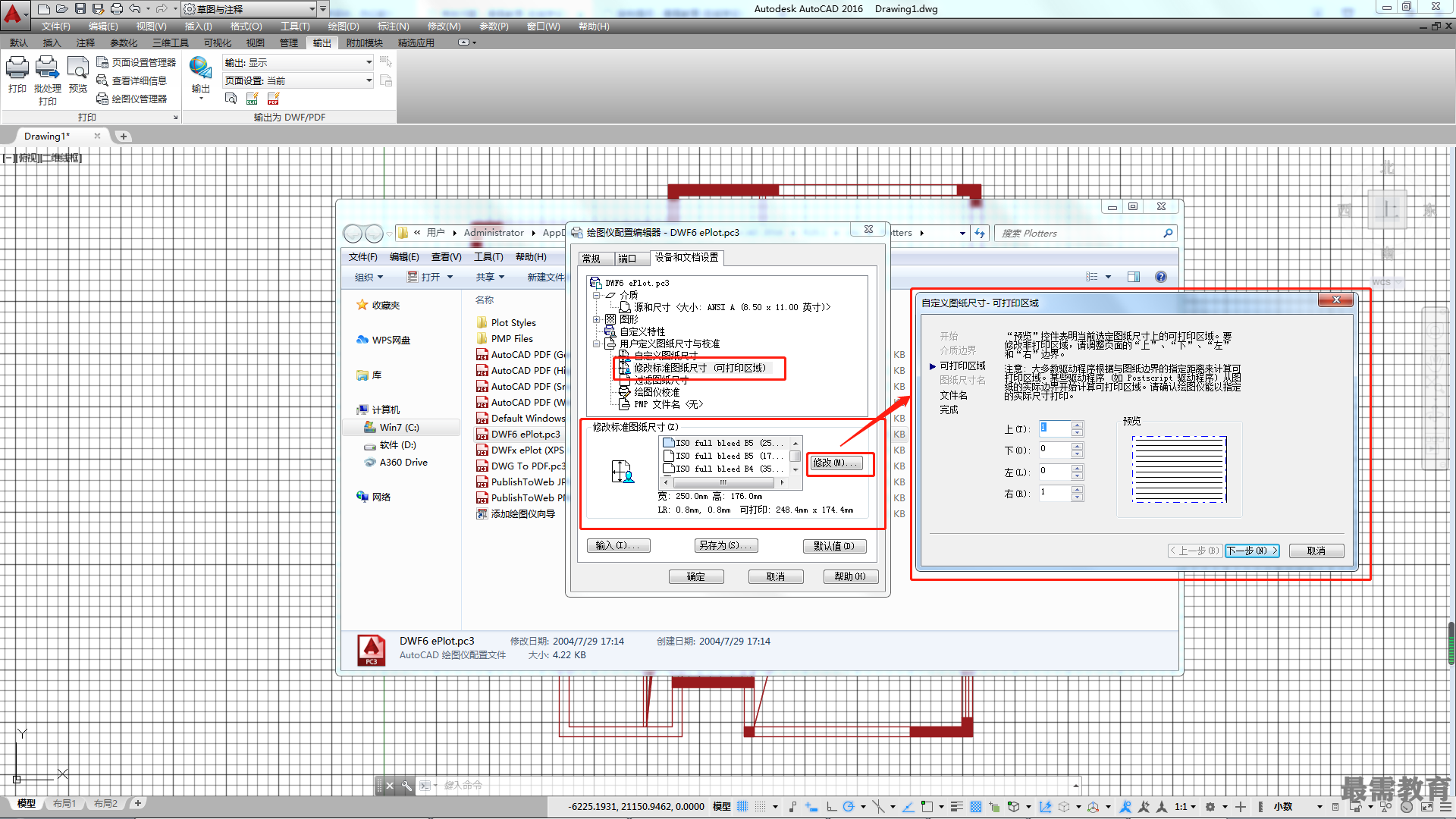Click the New drawing icon in quick access toolbar
Screen dimensions: 1456x819
[43, 9]
